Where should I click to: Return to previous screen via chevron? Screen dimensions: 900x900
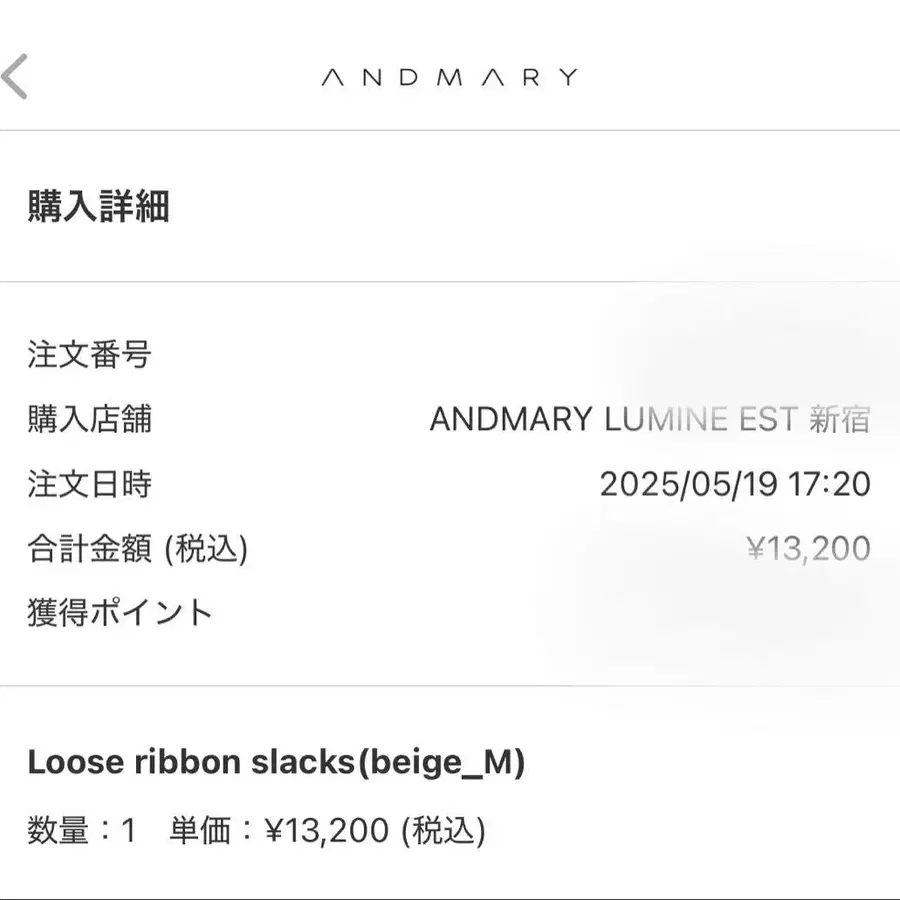[x=14, y=76]
